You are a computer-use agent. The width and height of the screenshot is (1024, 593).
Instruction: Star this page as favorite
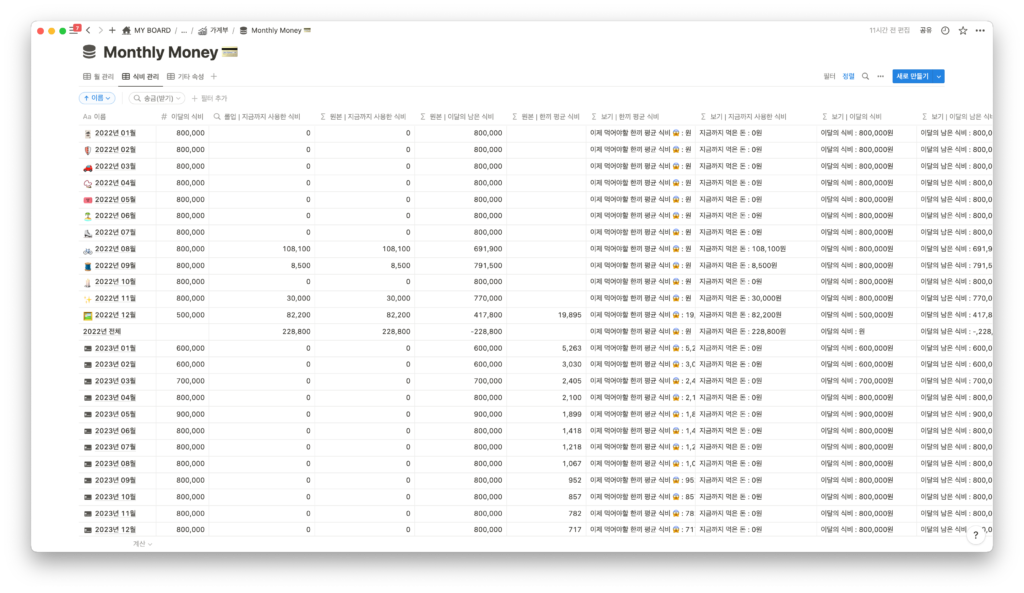click(962, 31)
